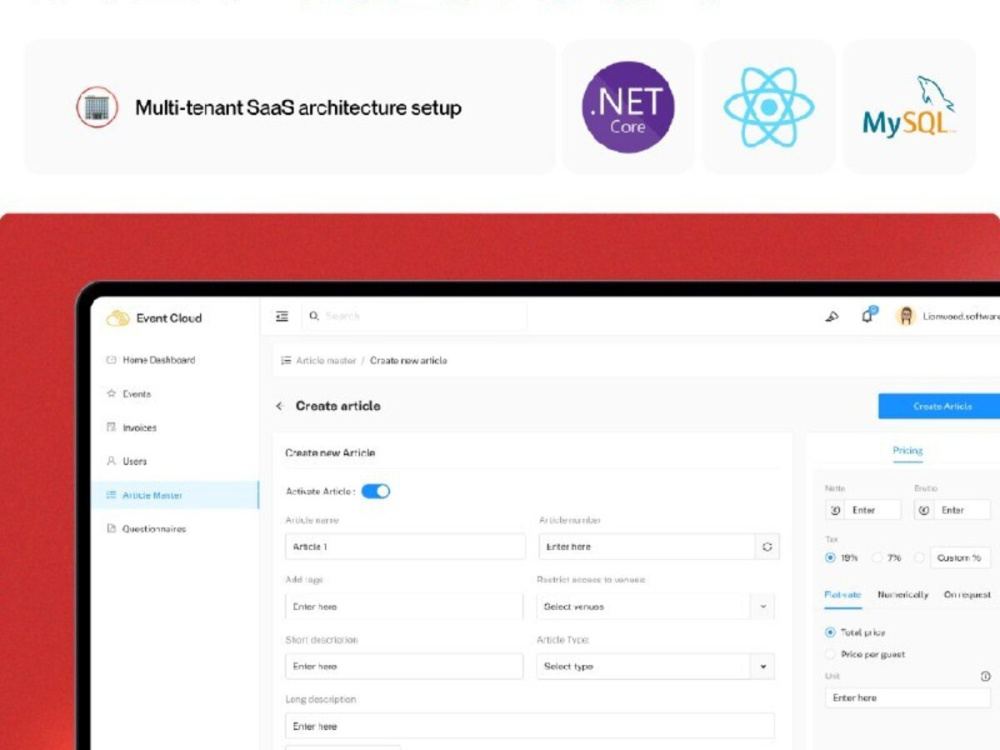
Task: Click the Event Cloud logo icon
Action: (x=118, y=318)
